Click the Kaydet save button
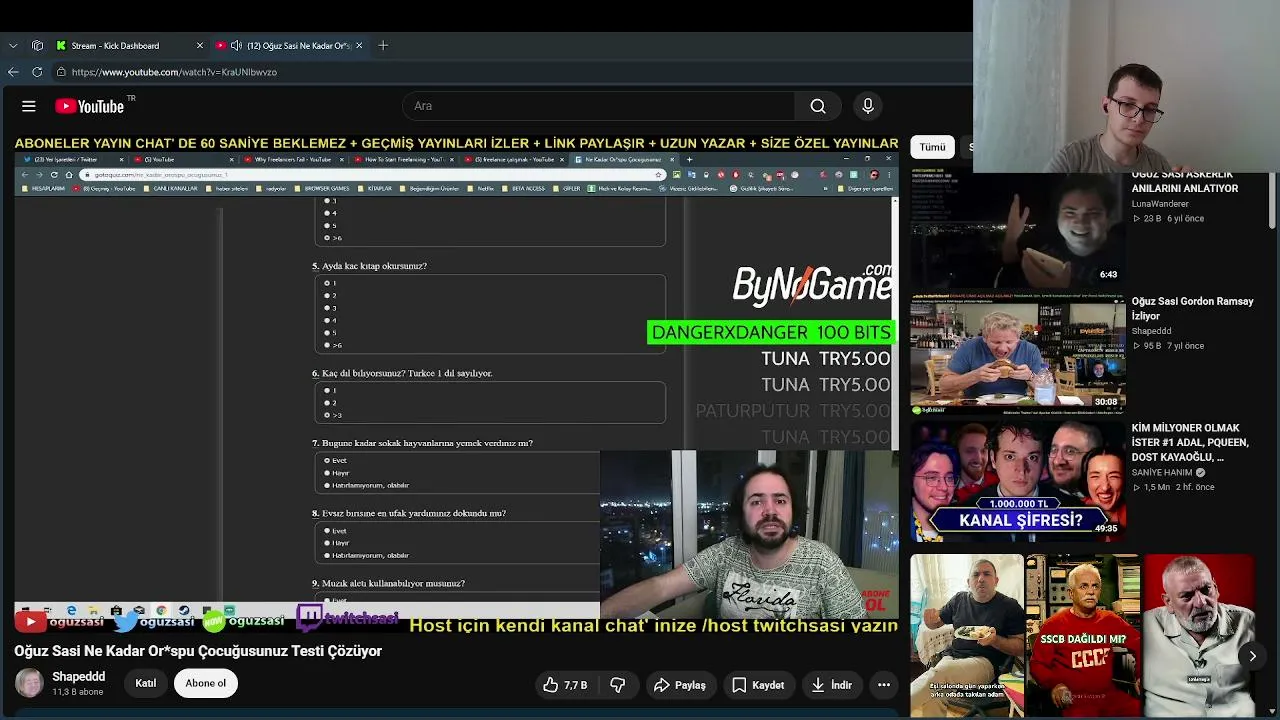Image resolution: width=1280 pixels, height=720 pixels. (x=758, y=685)
